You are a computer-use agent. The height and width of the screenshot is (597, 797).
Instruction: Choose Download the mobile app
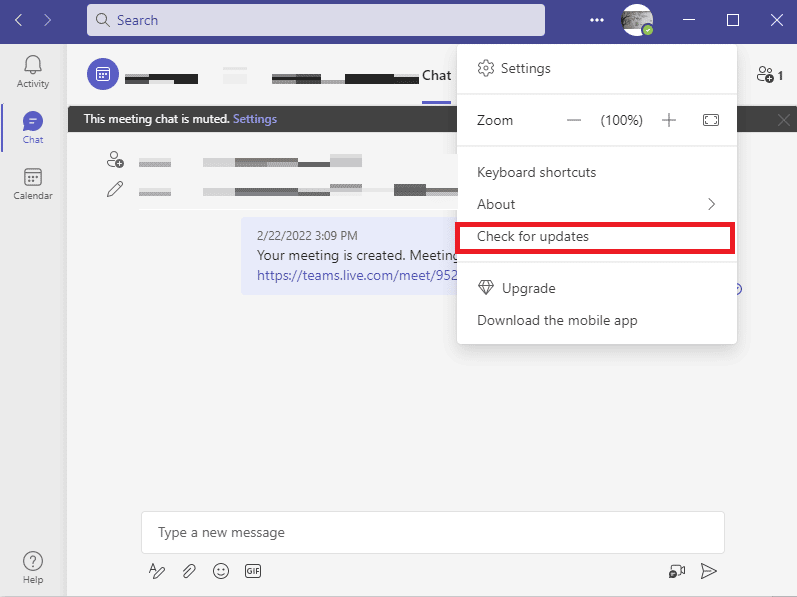pos(597,321)
